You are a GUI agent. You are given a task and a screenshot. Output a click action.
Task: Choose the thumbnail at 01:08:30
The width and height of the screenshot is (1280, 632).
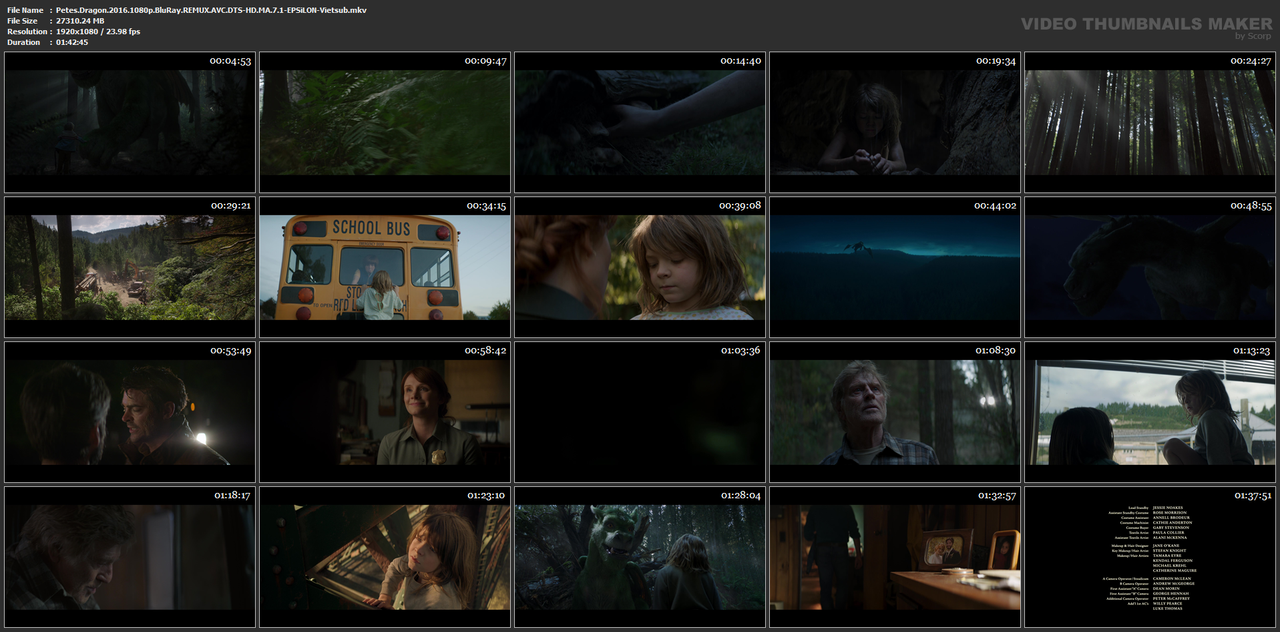(895, 412)
